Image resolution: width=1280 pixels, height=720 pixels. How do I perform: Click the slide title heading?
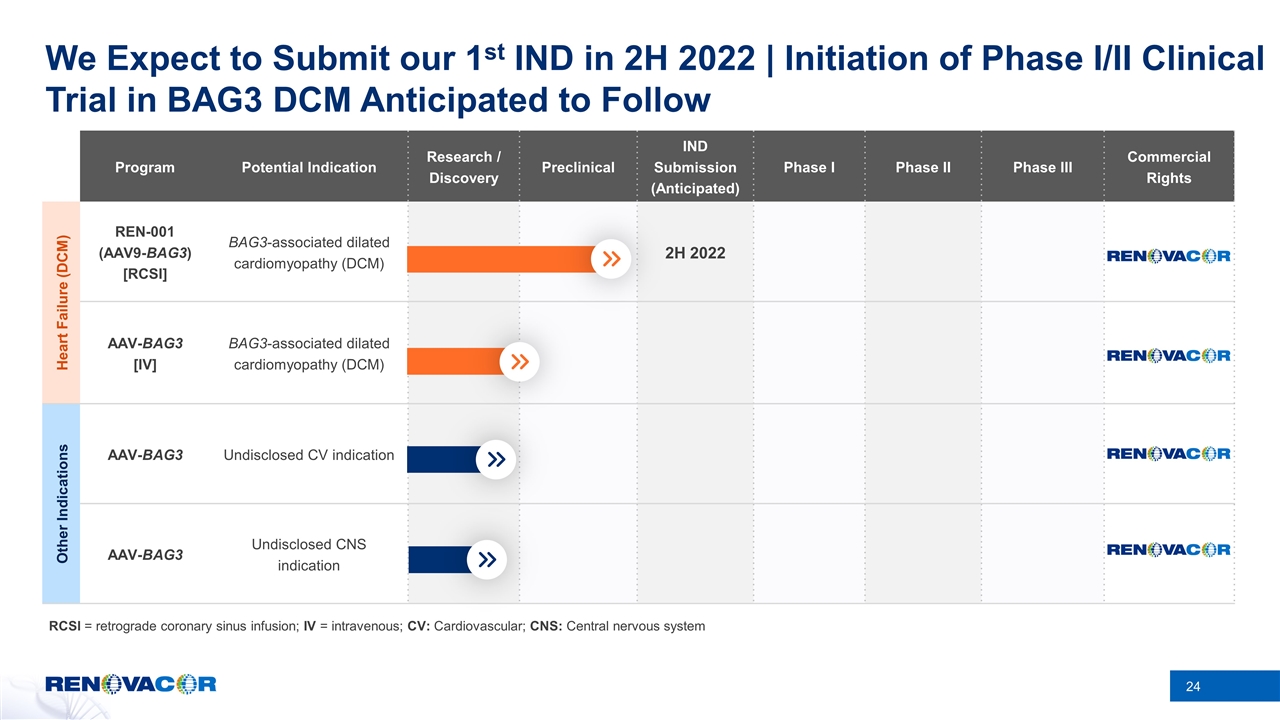655,79
